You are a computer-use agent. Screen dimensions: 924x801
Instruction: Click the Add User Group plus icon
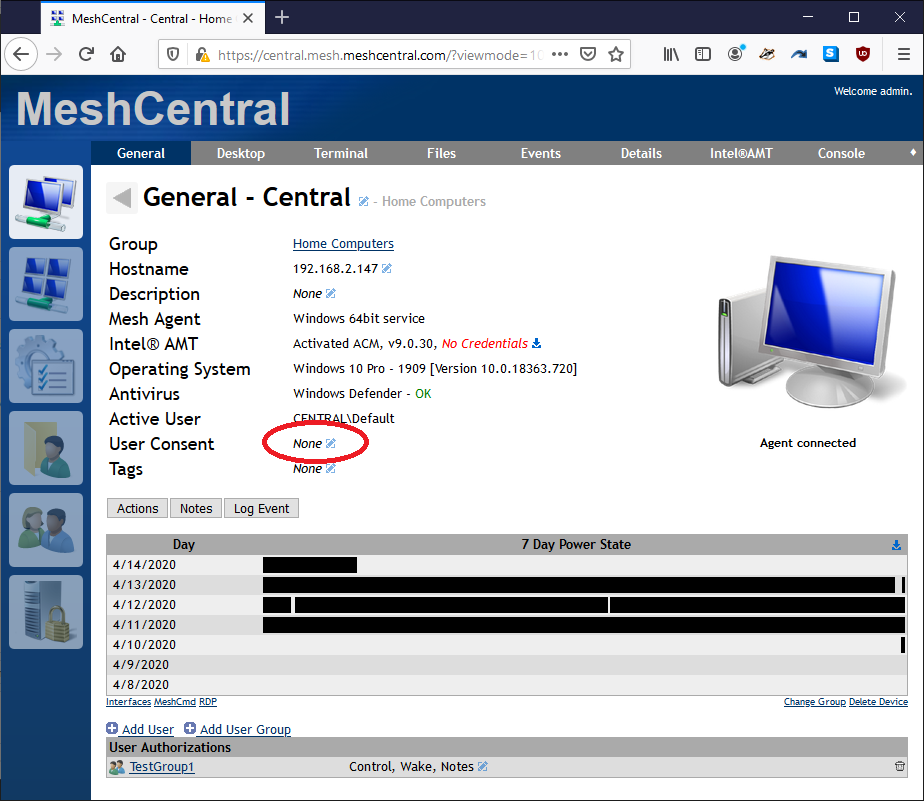(190, 729)
